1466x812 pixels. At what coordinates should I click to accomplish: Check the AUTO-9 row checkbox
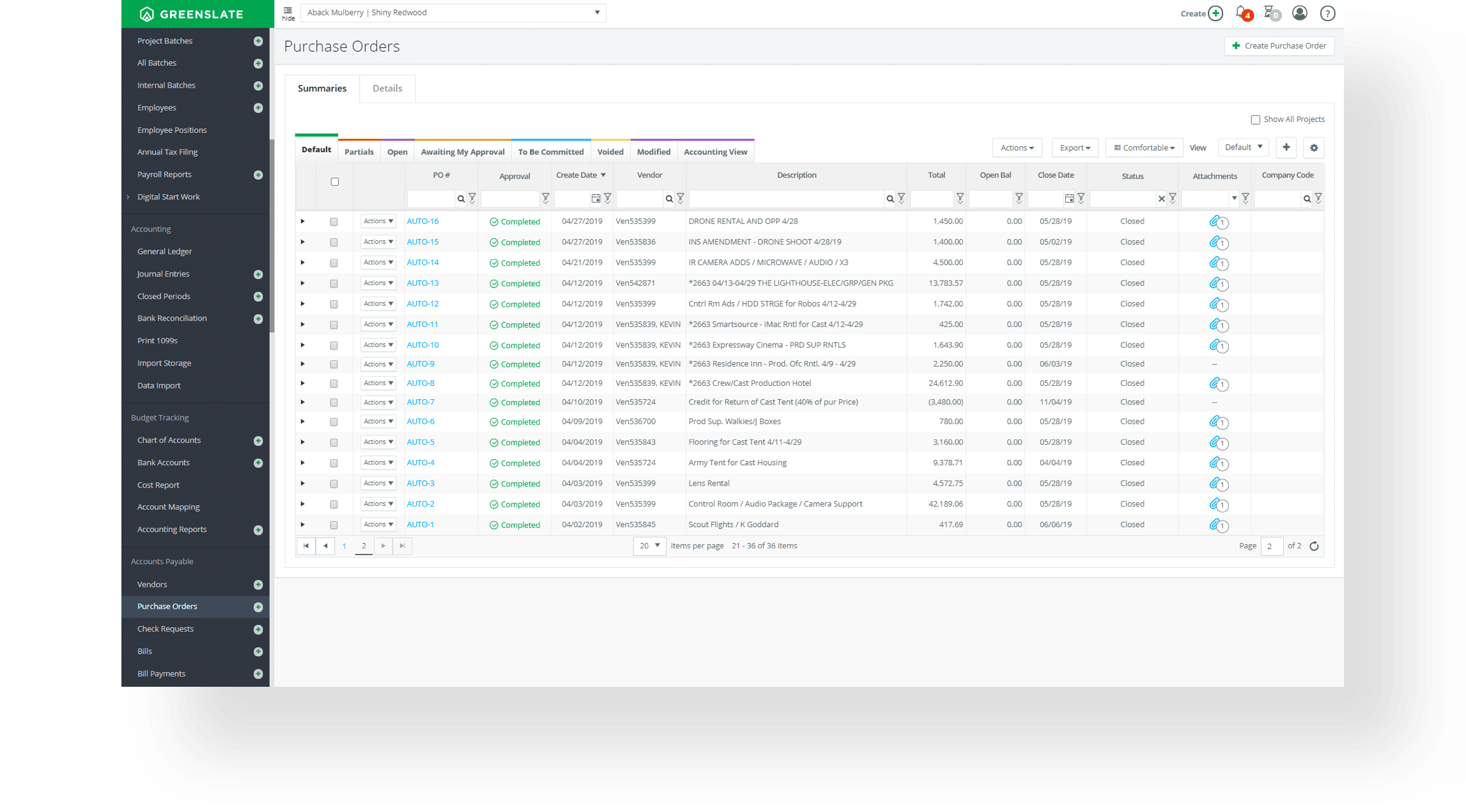[334, 365]
